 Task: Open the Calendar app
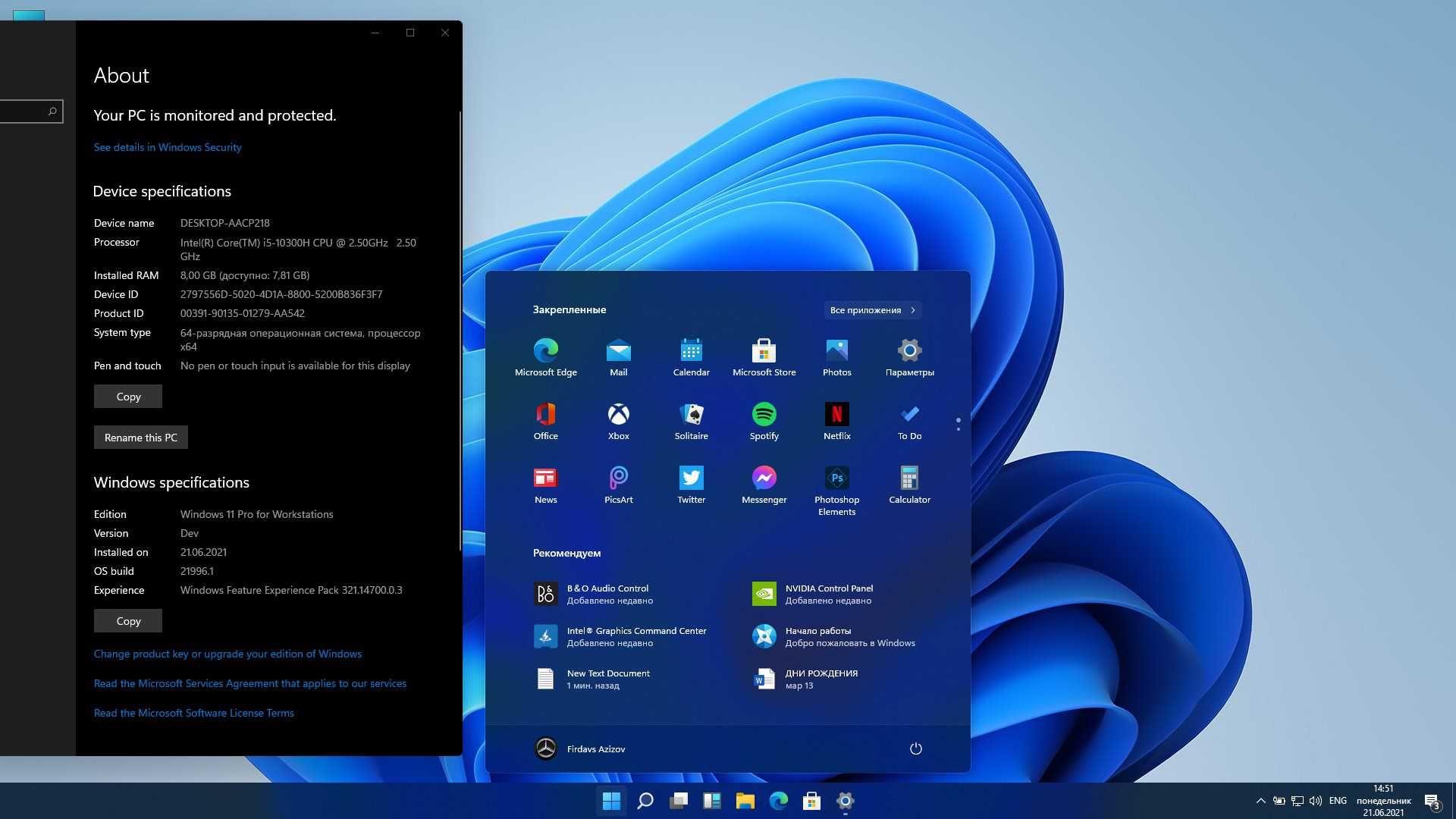click(x=692, y=357)
